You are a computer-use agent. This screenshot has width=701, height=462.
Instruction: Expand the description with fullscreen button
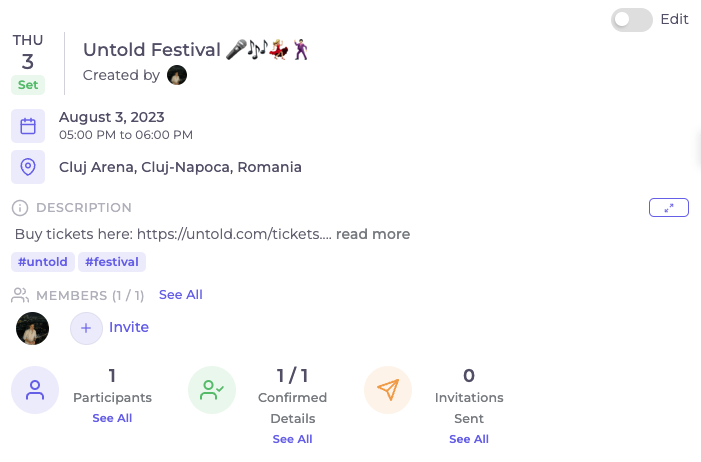[x=669, y=208]
